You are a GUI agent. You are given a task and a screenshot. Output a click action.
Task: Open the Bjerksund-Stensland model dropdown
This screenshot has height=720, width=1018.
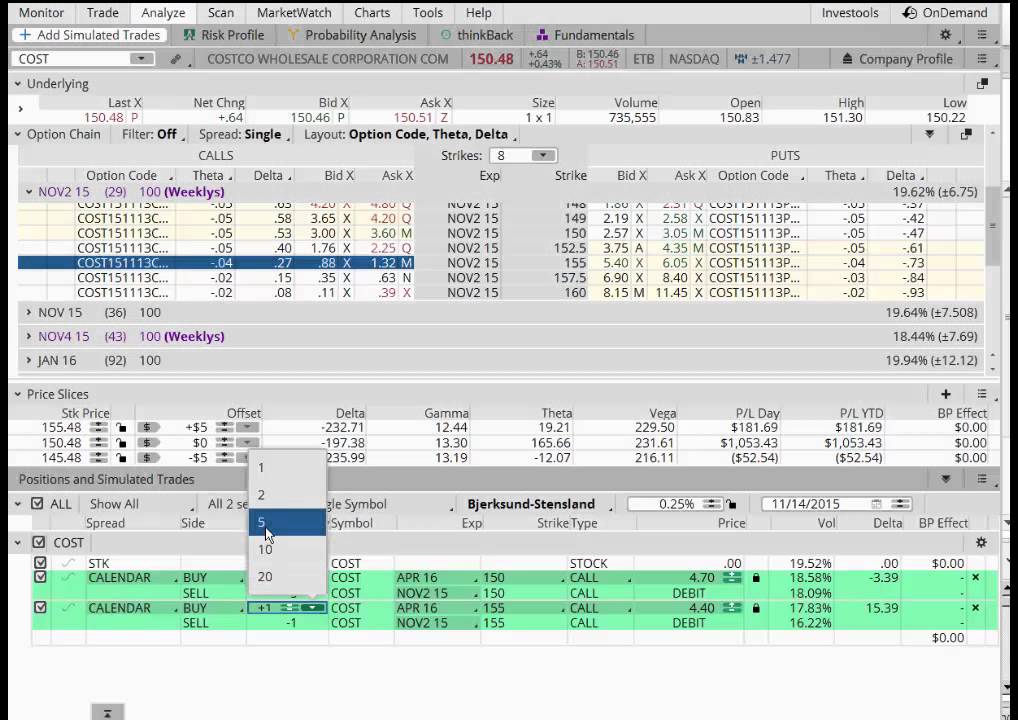coord(539,504)
